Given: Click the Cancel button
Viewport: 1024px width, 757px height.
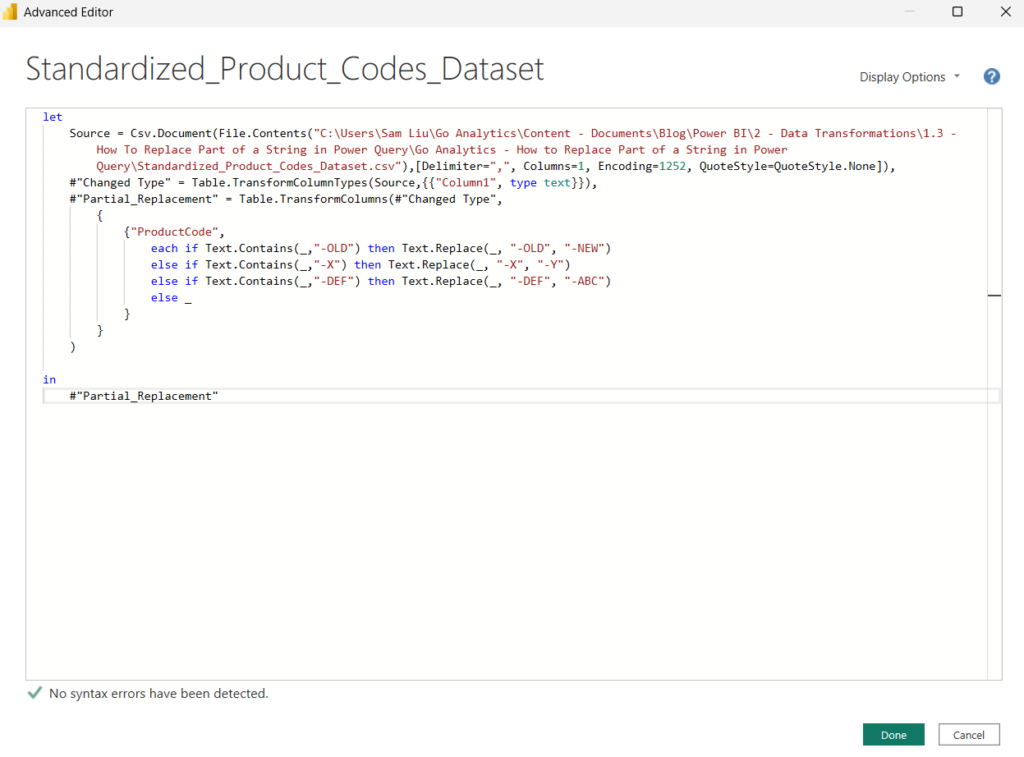Looking at the screenshot, I should tap(968, 735).
